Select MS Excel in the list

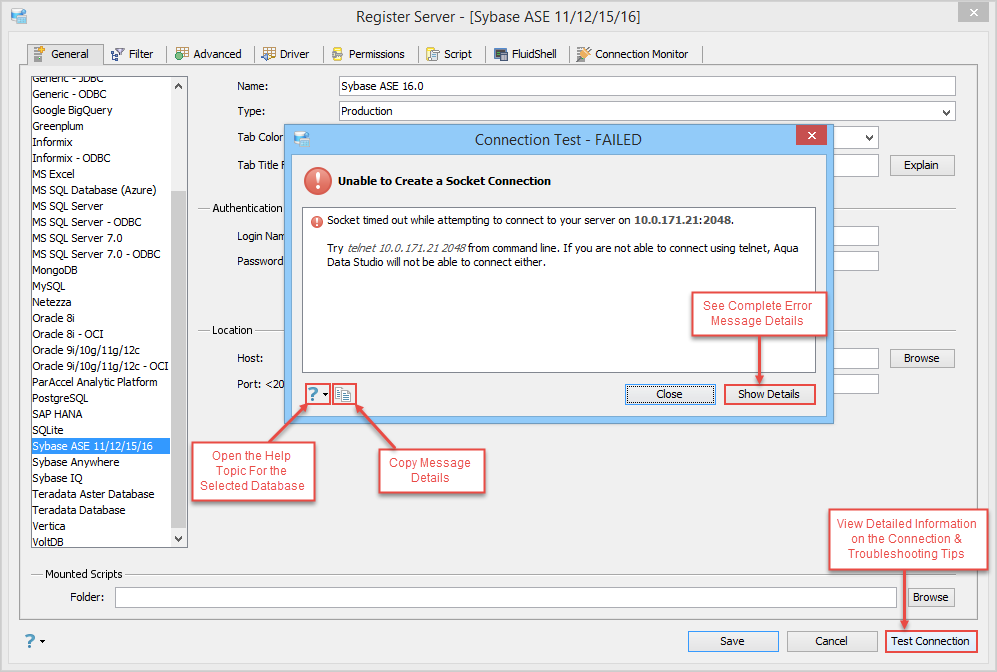coord(53,174)
